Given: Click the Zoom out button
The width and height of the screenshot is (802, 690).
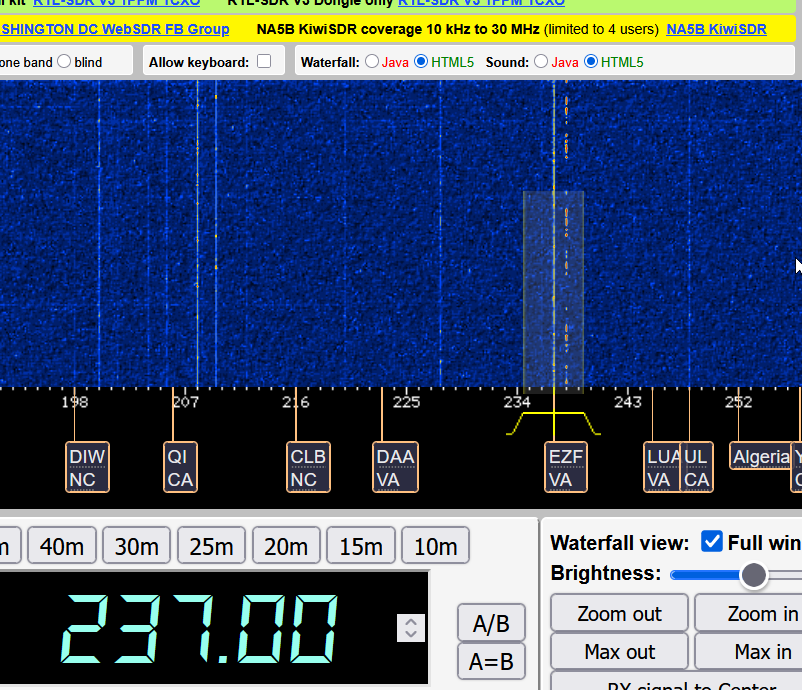Looking at the screenshot, I should pyautogui.click(x=619, y=613).
